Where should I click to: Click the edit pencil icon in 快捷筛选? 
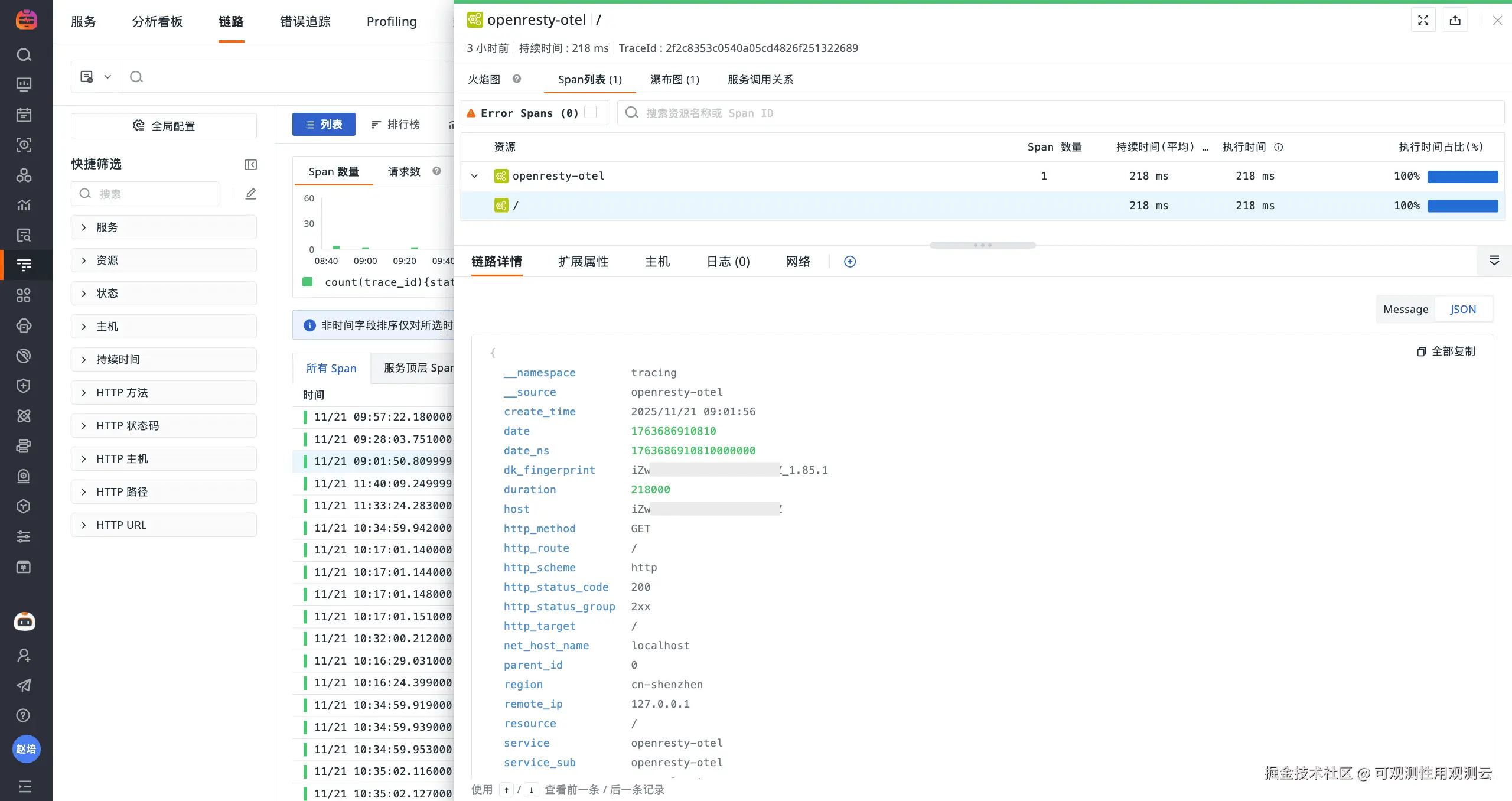(x=250, y=194)
